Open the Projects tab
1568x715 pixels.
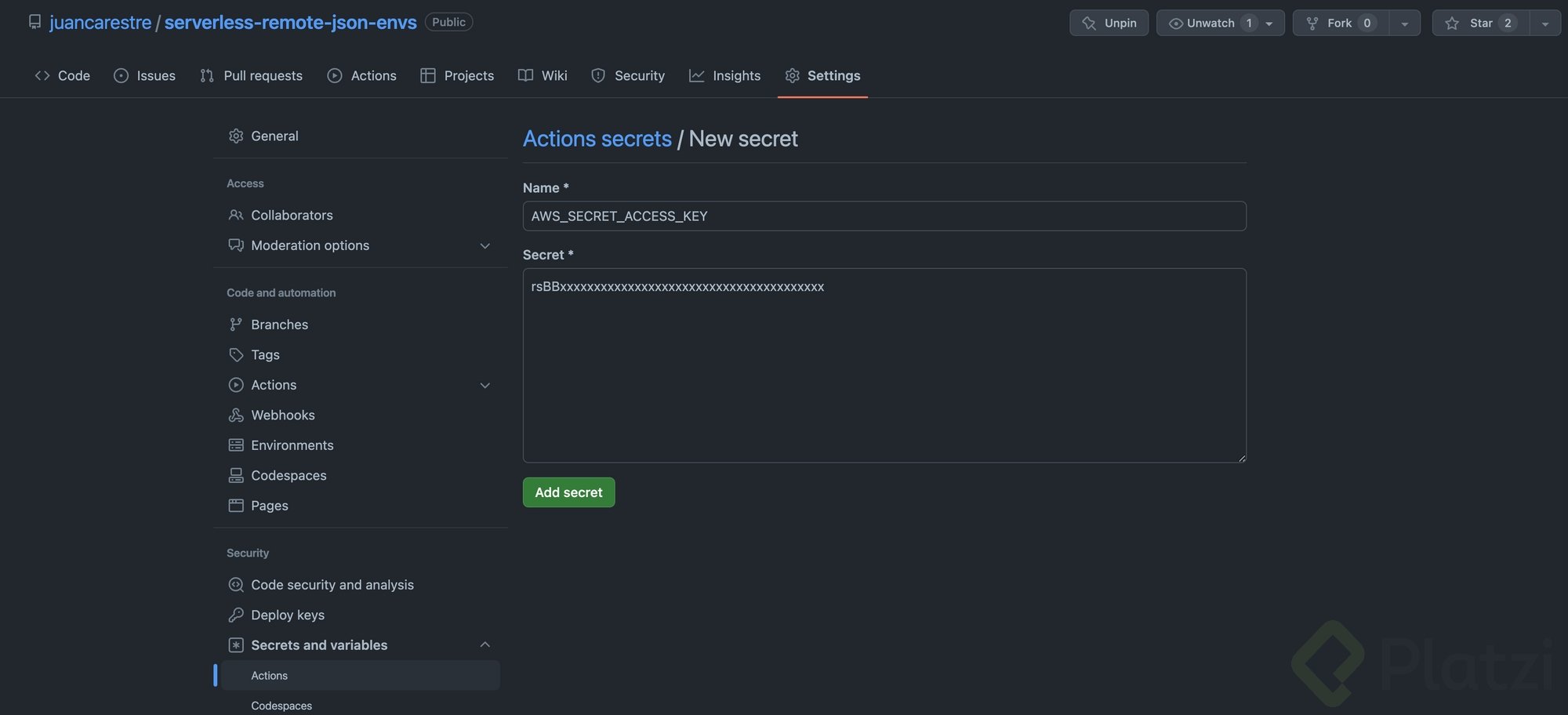(x=458, y=75)
